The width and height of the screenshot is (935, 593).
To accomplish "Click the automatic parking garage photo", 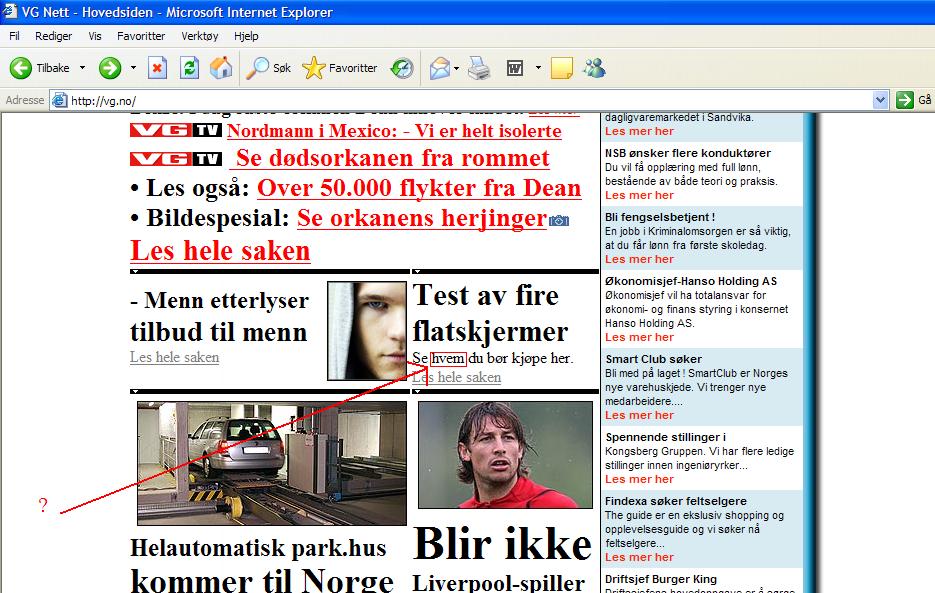I will pos(272,463).
